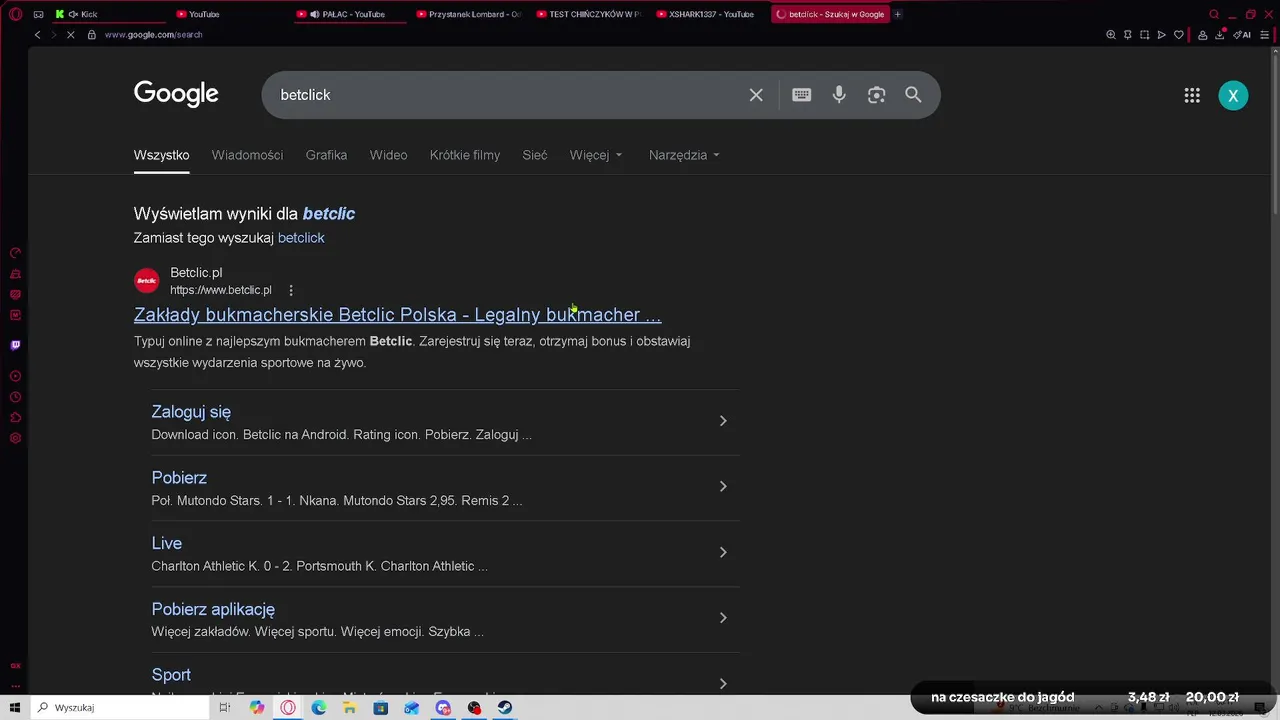This screenshot has height=720, width=1280.
Task: Start voice search with microphone icon
Action: [x=839, y=95]
